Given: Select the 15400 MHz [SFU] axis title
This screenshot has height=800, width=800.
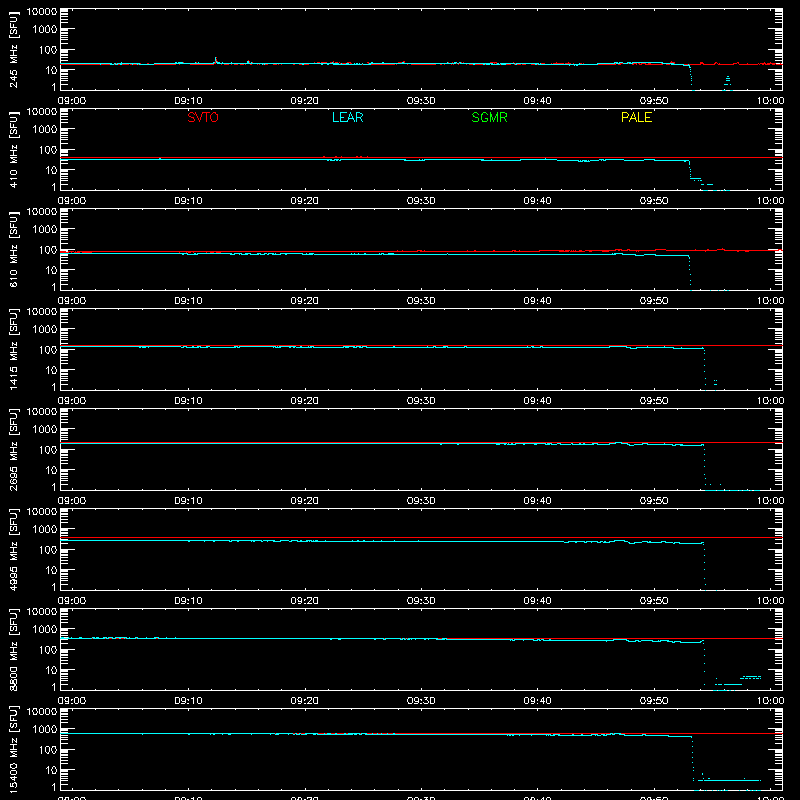Looking at the screenshot, I should pyautogui.click(x=13, y=750).
